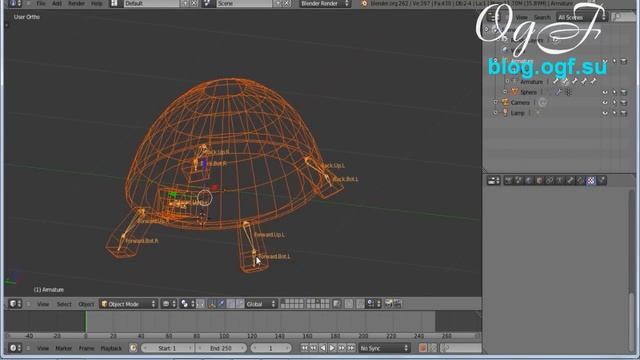
Task: Open the All Scenes display dropdown
Action: [x=581, y=17]
